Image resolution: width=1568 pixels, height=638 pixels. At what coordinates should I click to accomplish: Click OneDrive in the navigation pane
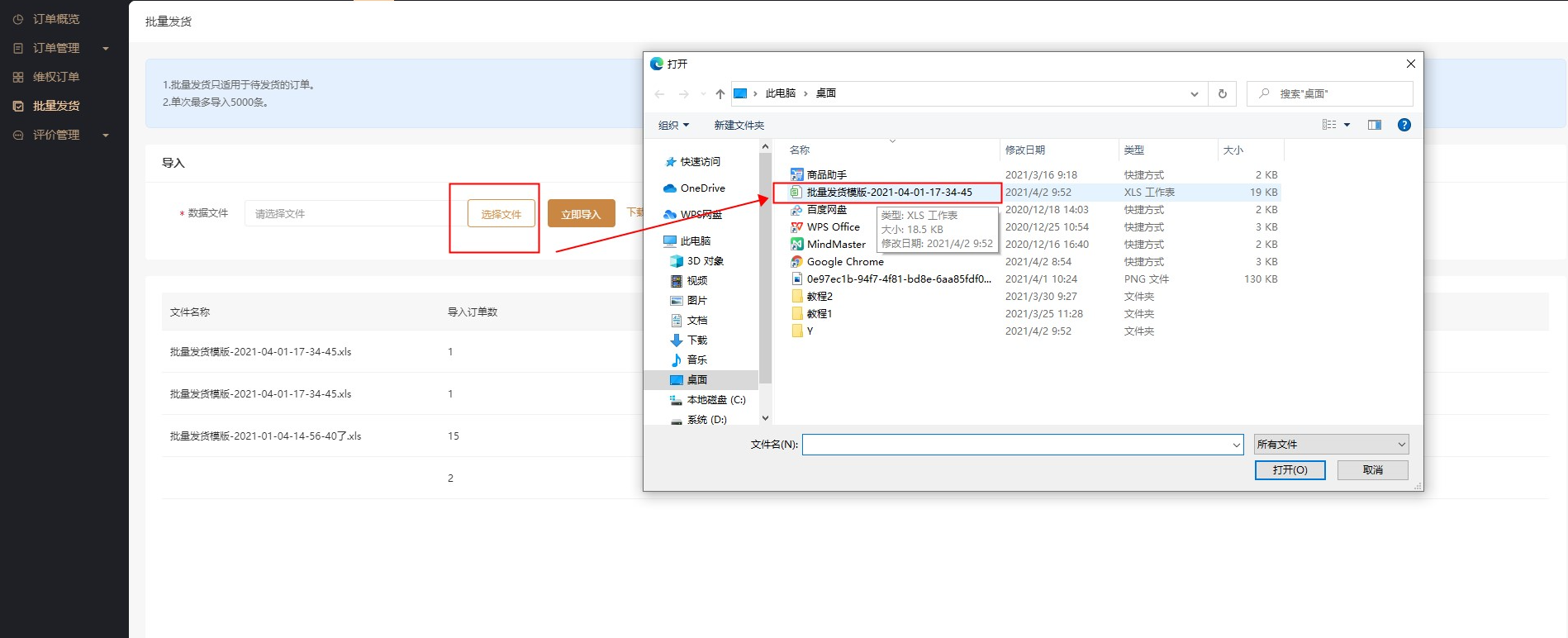coord(701,188)
